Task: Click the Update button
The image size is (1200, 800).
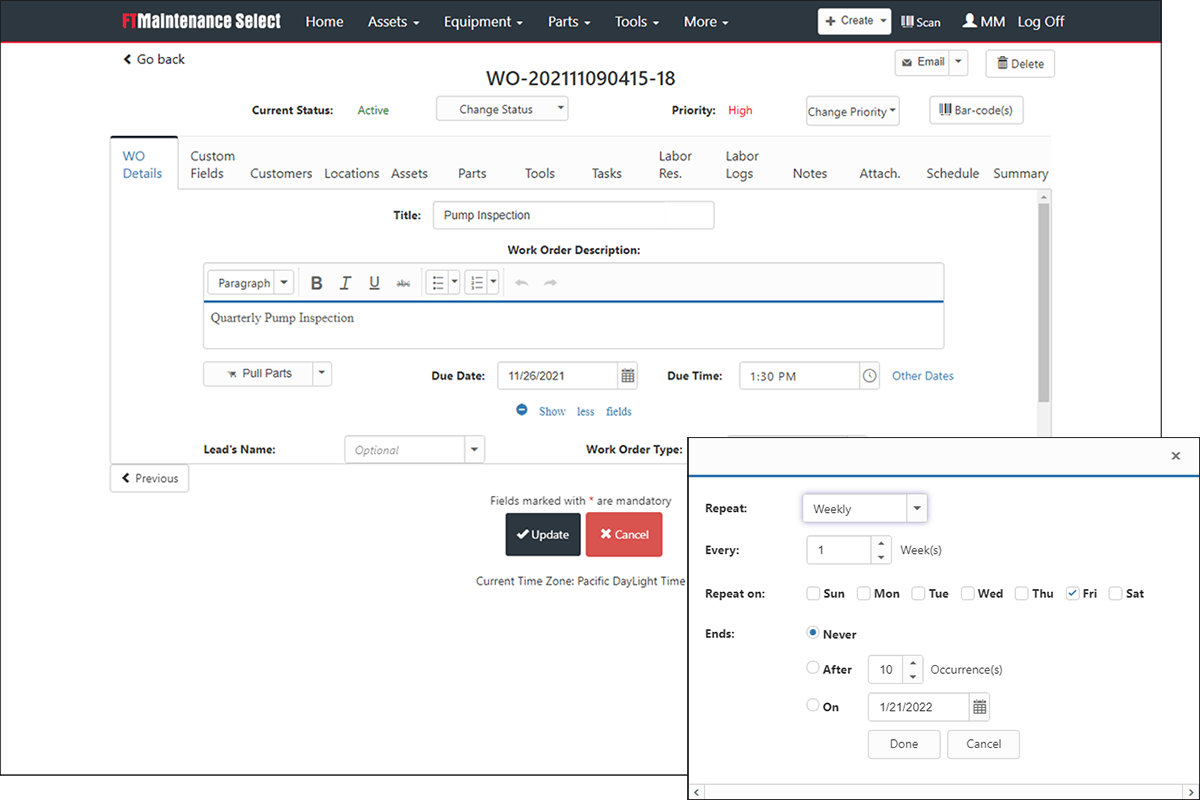Action: [543, 534]
